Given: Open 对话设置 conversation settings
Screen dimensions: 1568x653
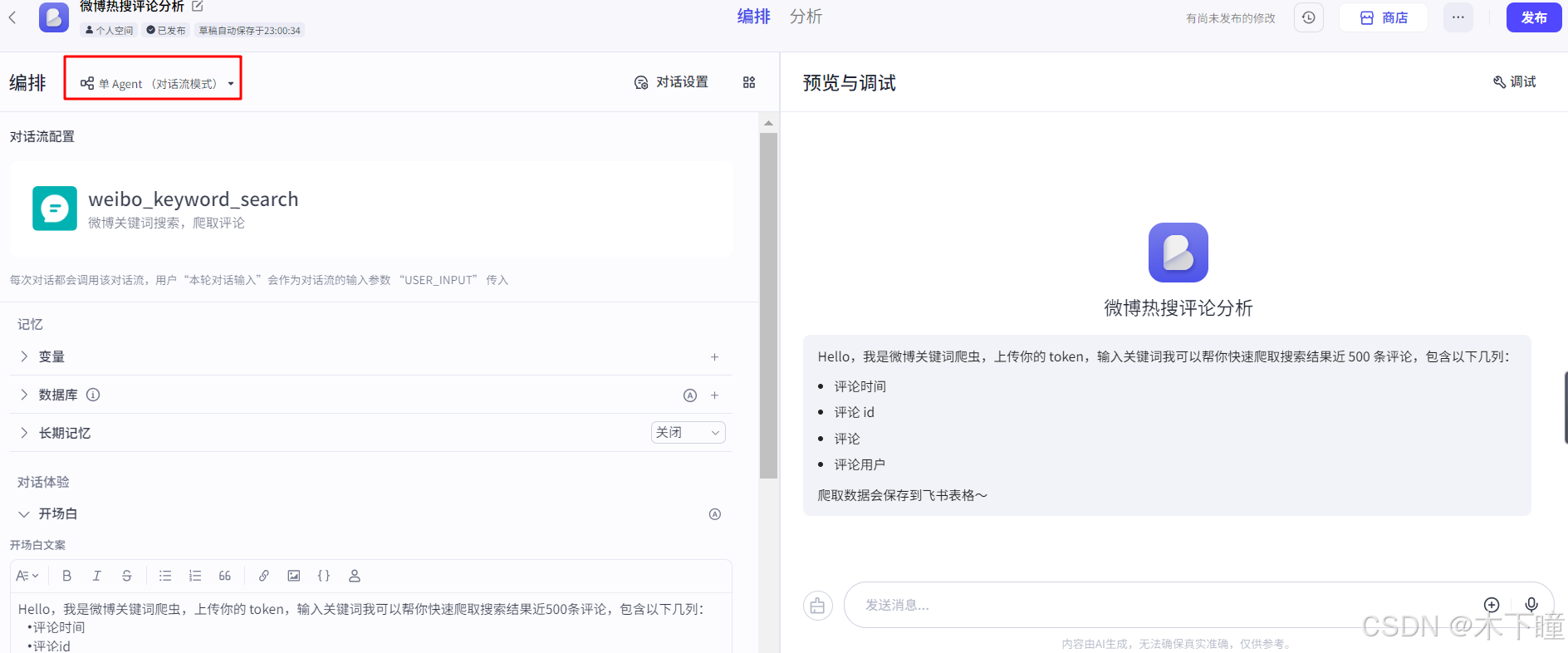Looking at the screenshot, I should (671, 82).
